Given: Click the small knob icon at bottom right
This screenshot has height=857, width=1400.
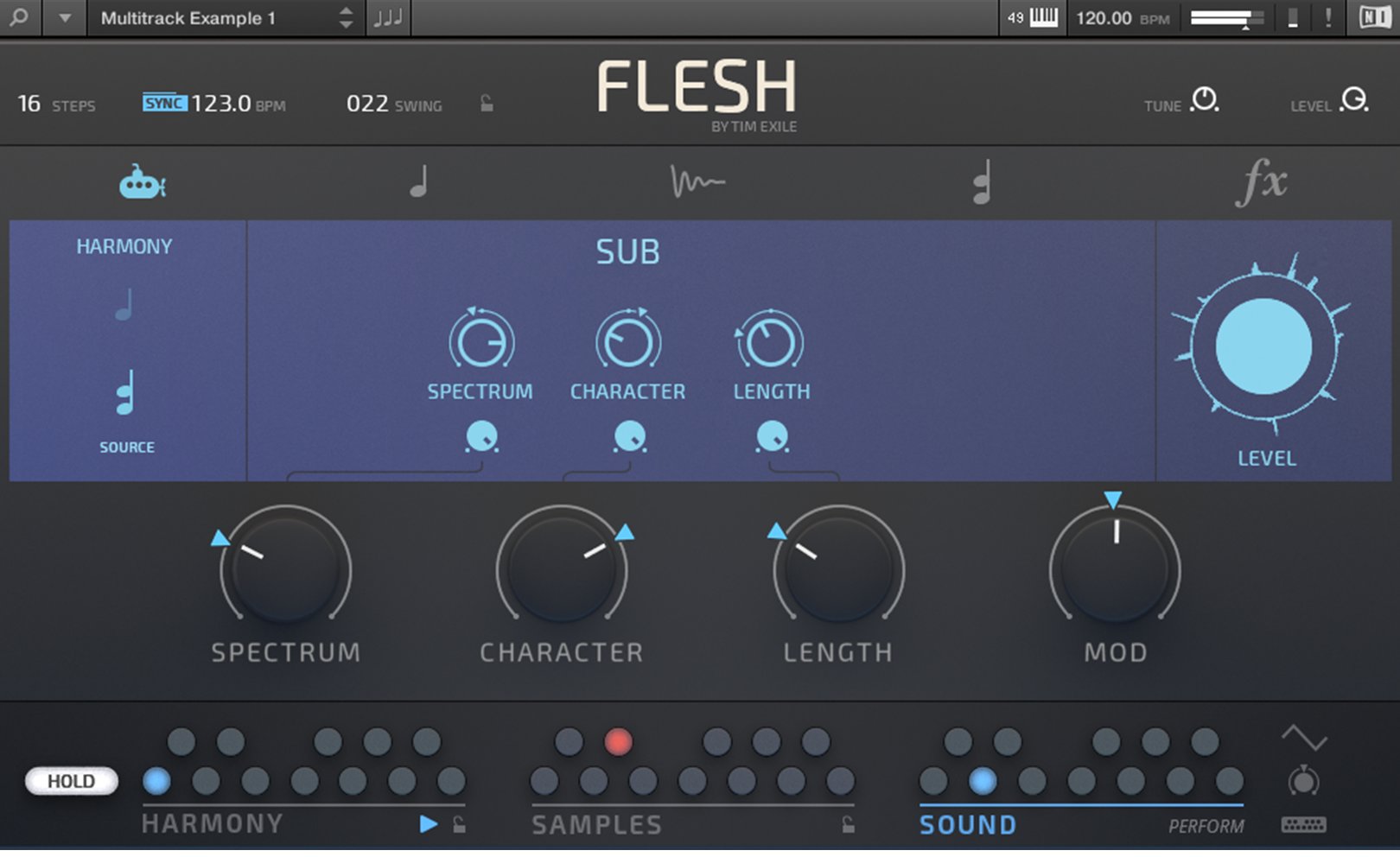Looking at the screenshot, I should [x=1304, y=781].
